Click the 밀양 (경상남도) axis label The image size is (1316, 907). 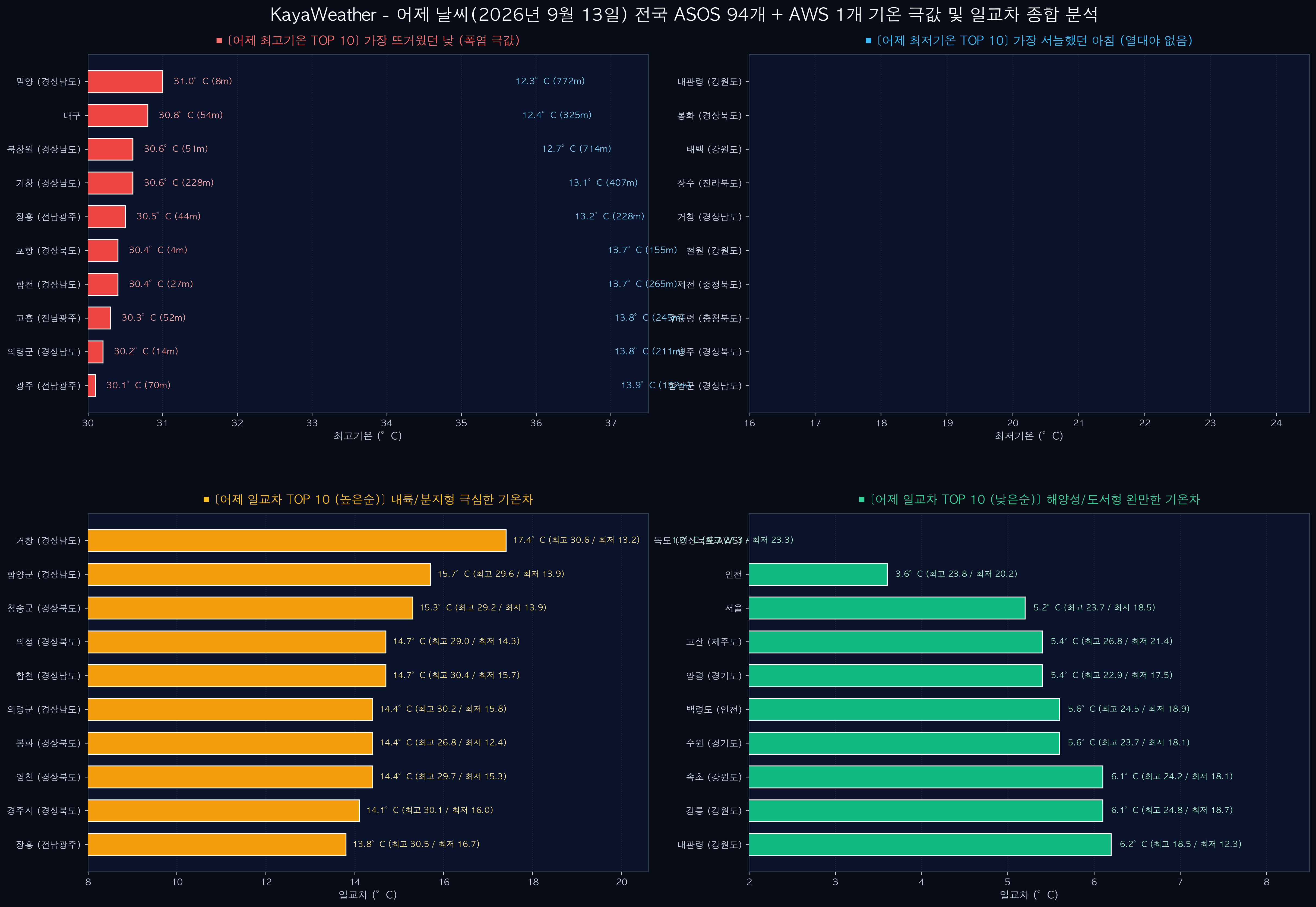pos(48,82)
